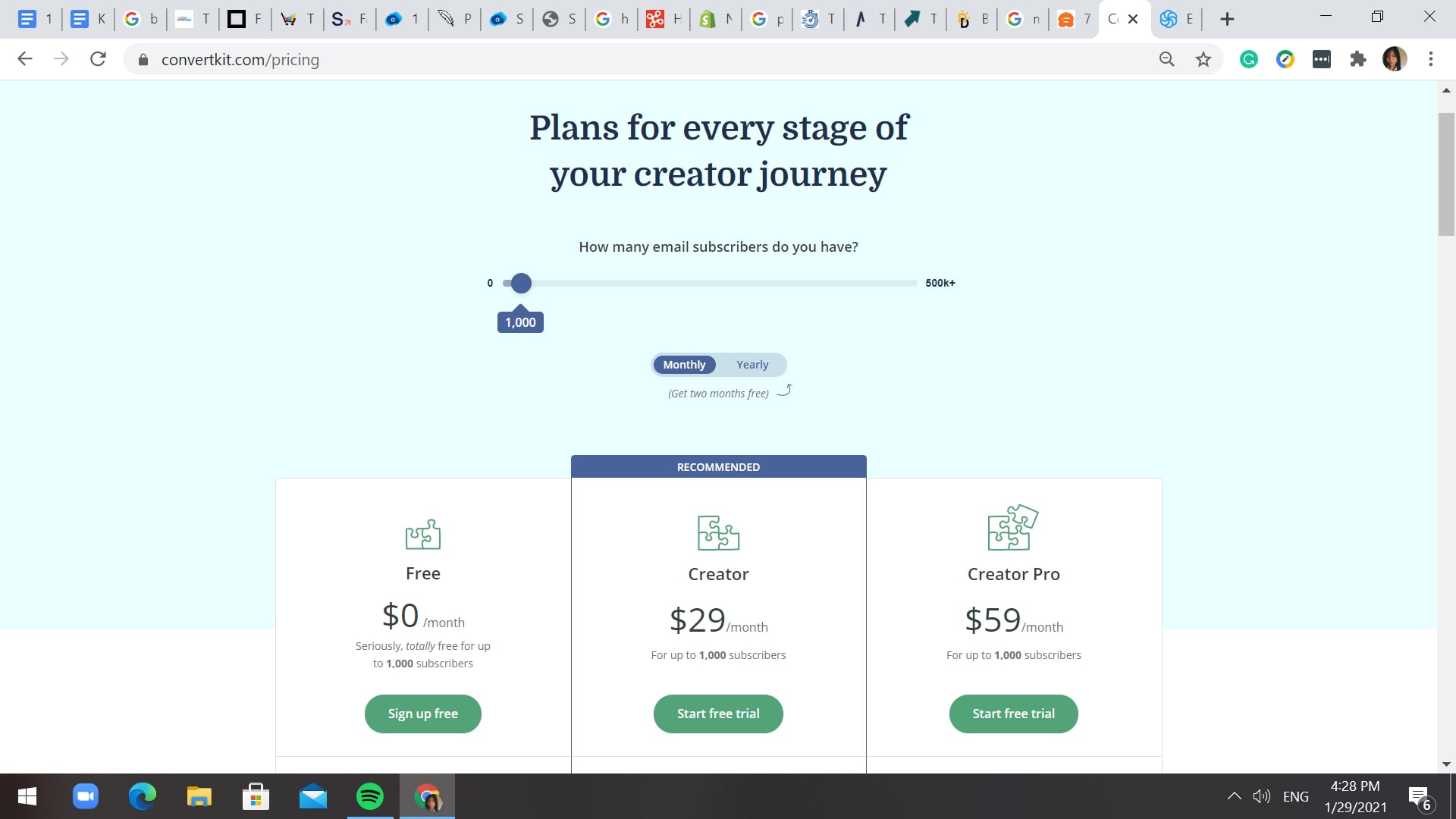Click Start free trial for Creator Pro
Viewport: 1456px width, 819px height.
click(x=1013, y=713)
